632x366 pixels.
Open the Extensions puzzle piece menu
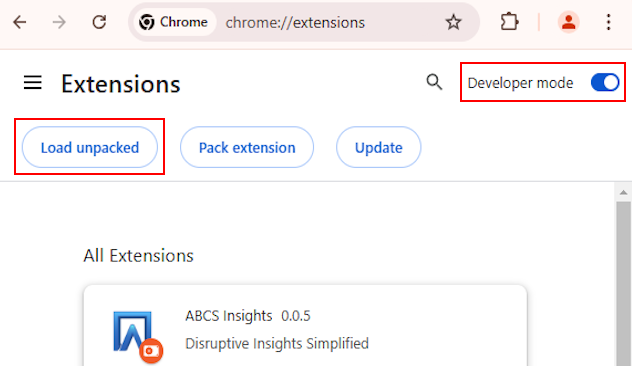click(x=509, y=22)
